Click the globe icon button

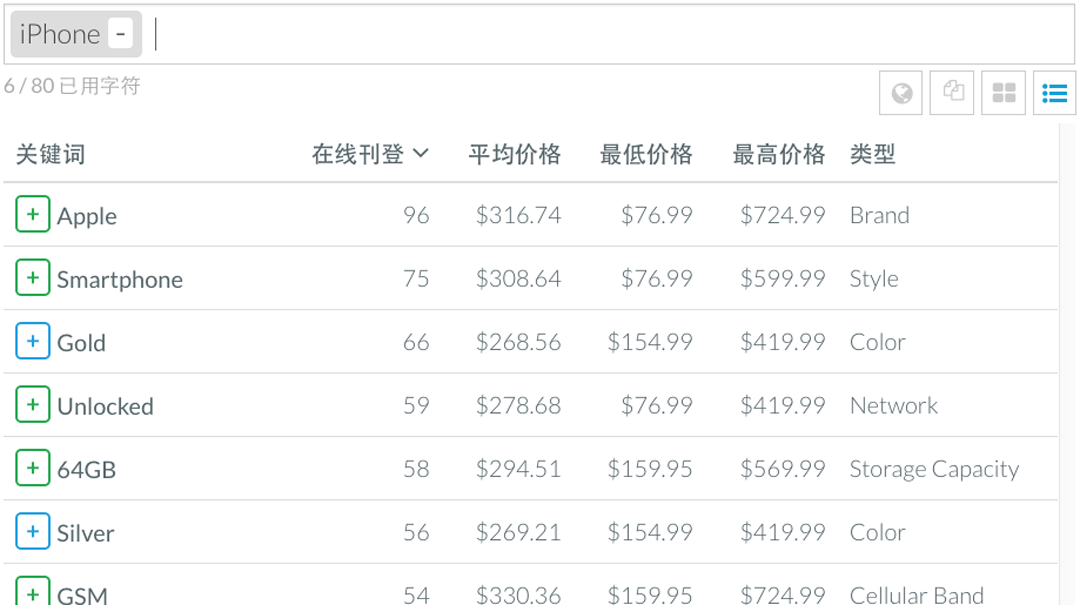pos(901,92)
